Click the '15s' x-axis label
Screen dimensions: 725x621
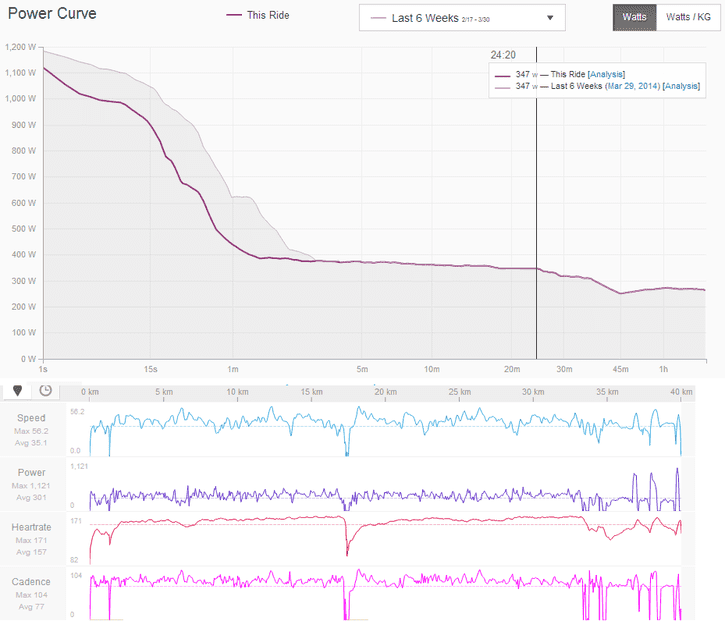[150, 369]
